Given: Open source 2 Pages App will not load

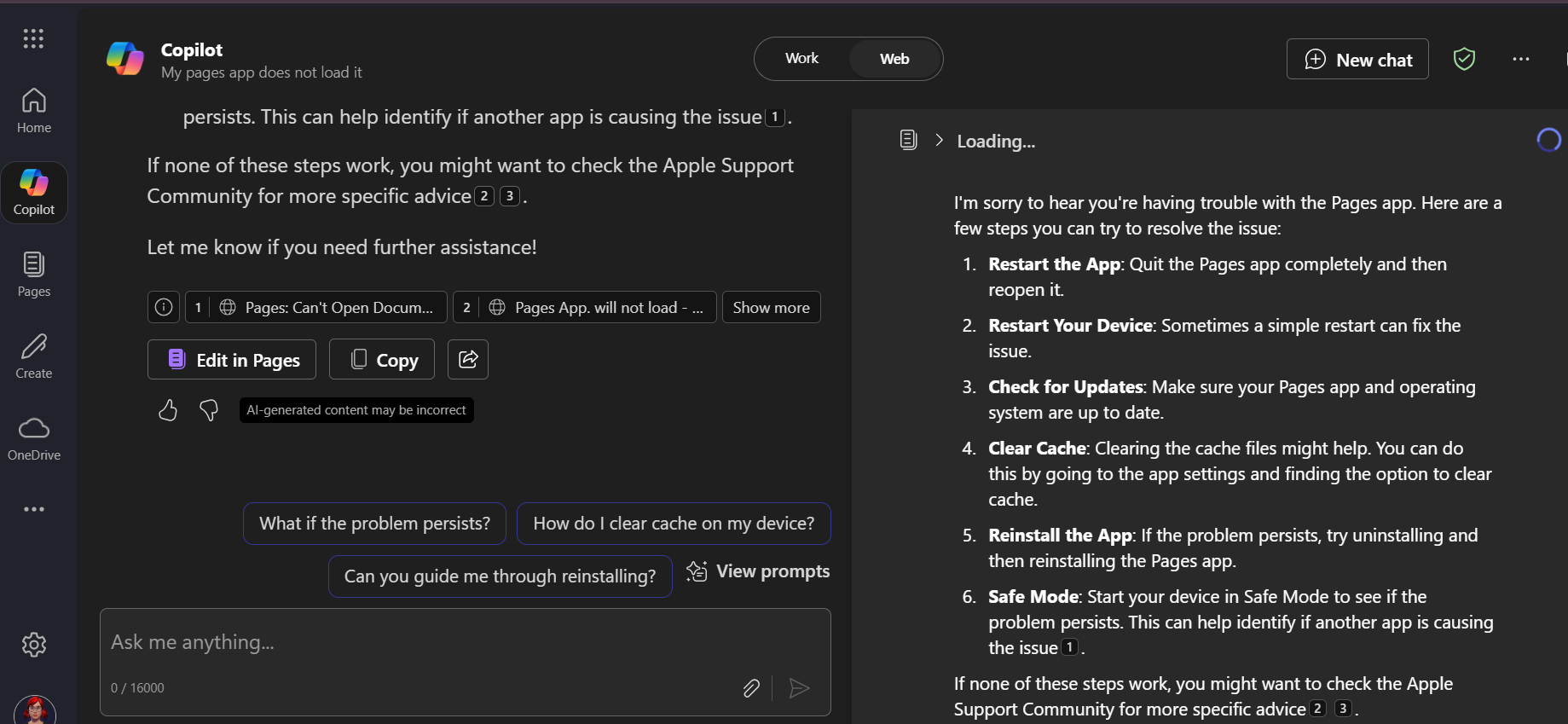Looking at the screenshot, I should 585,307.
